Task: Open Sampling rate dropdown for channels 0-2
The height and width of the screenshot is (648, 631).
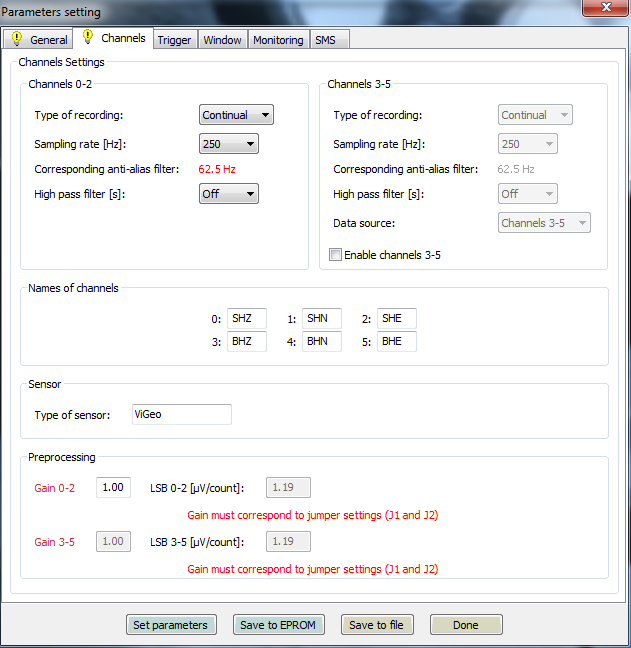Action: click(x=229, y=144)
